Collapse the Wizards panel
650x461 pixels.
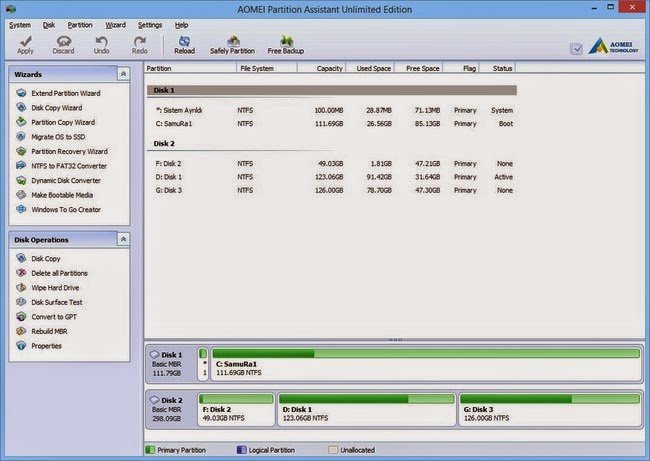pyautogui.click(x=123, y=74)
